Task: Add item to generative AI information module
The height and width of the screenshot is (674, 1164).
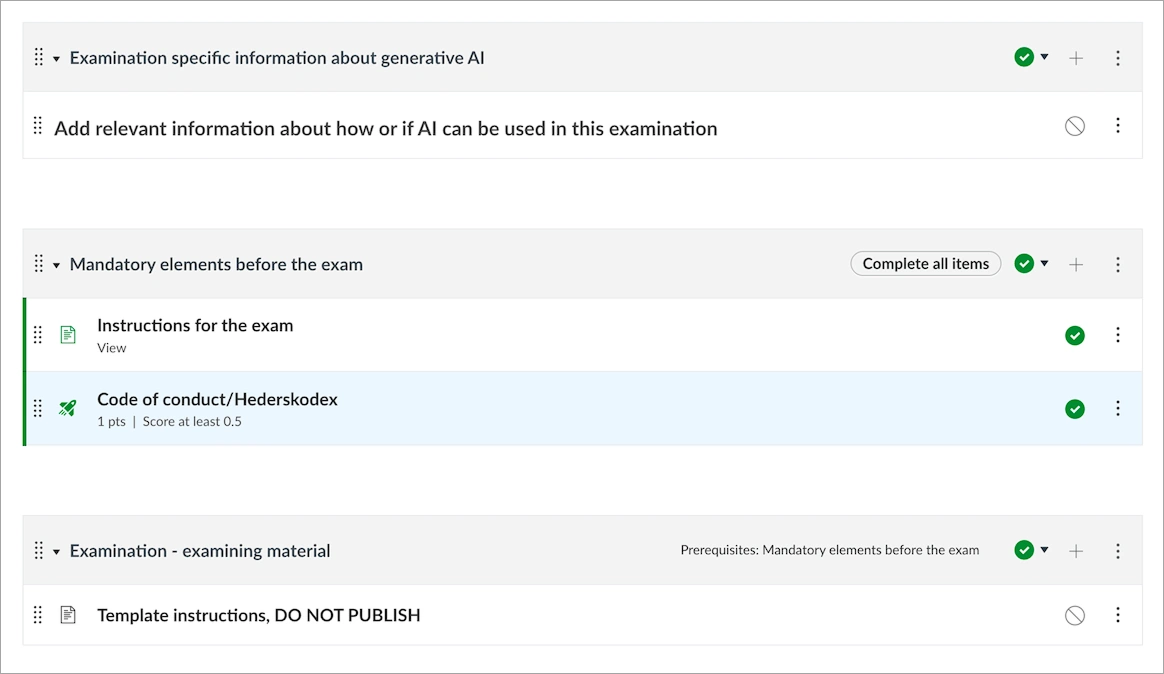Action: click(x=1076, y=58)
